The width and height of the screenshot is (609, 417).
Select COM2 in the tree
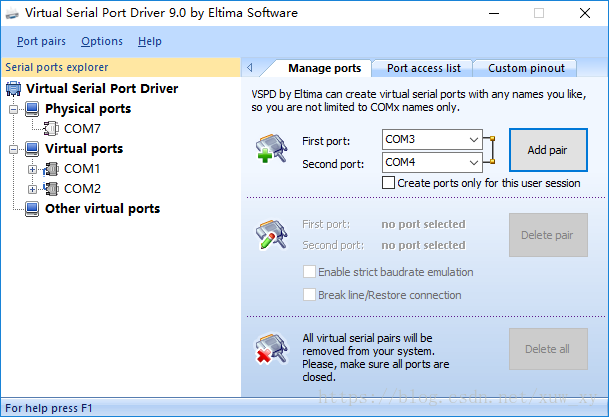coord(82,189)
